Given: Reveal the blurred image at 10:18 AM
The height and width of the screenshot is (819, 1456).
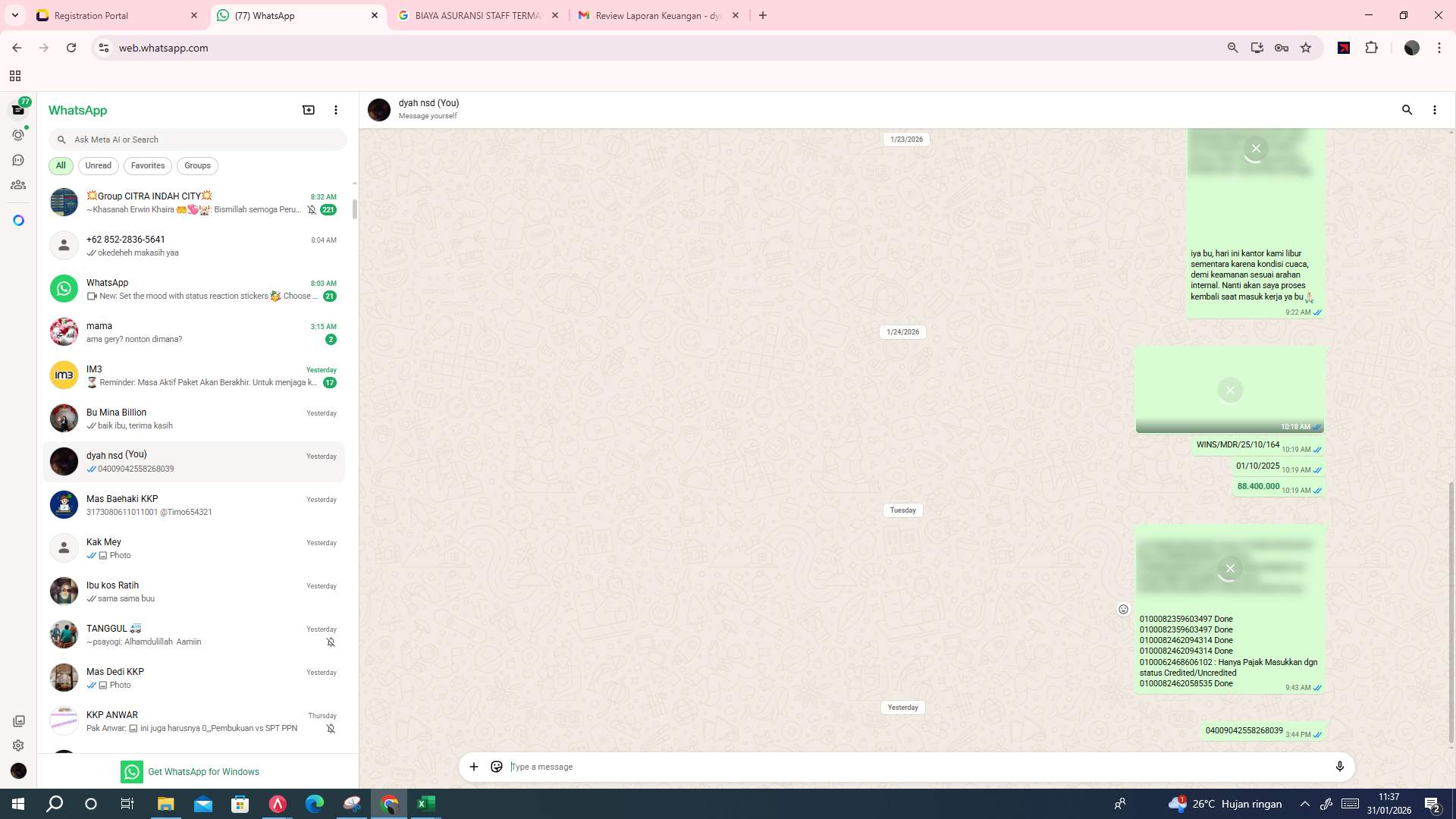Looking at the screenshot, I should point(1230,390).
